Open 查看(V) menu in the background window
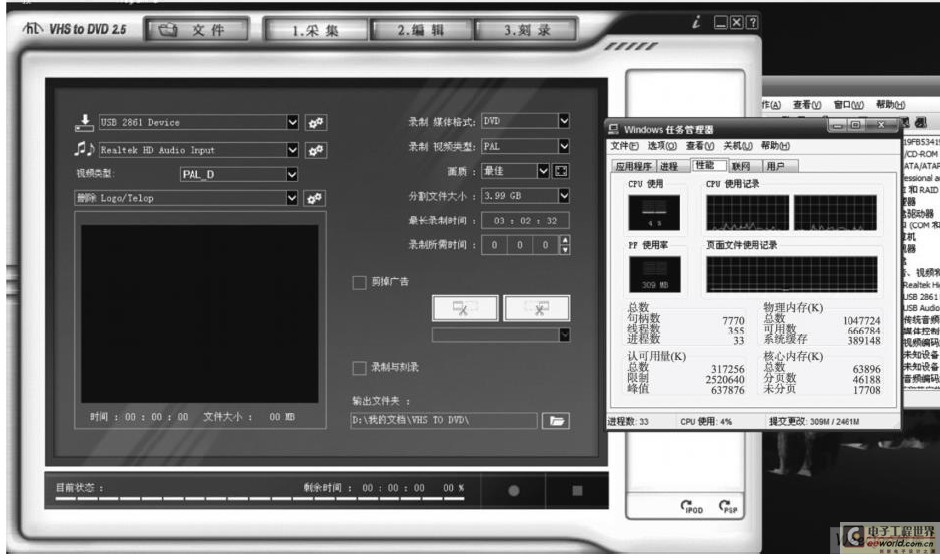The height and width of the screenshot is (560, 940). pos(807,105)
